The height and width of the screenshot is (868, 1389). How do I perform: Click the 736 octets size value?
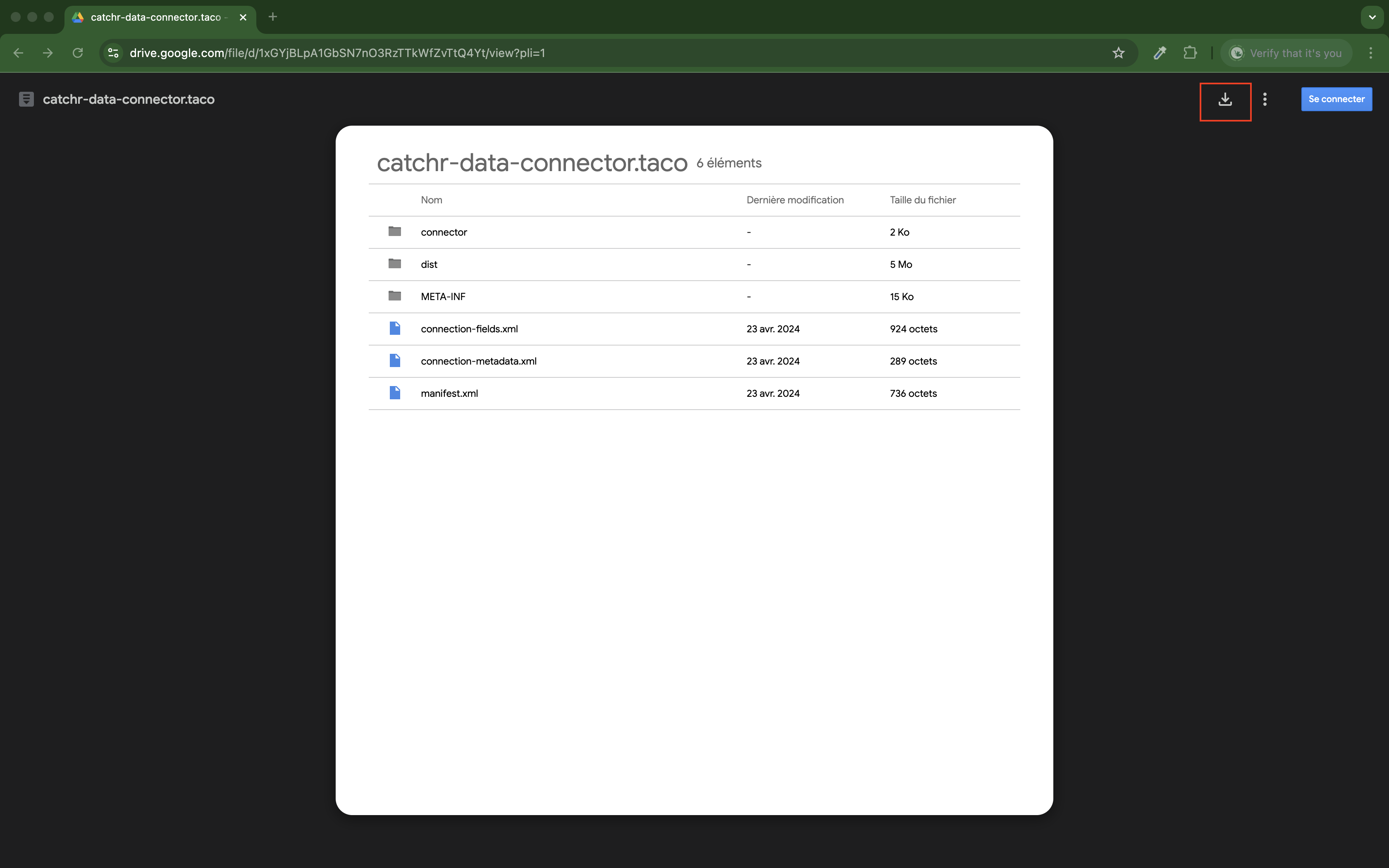913,393
